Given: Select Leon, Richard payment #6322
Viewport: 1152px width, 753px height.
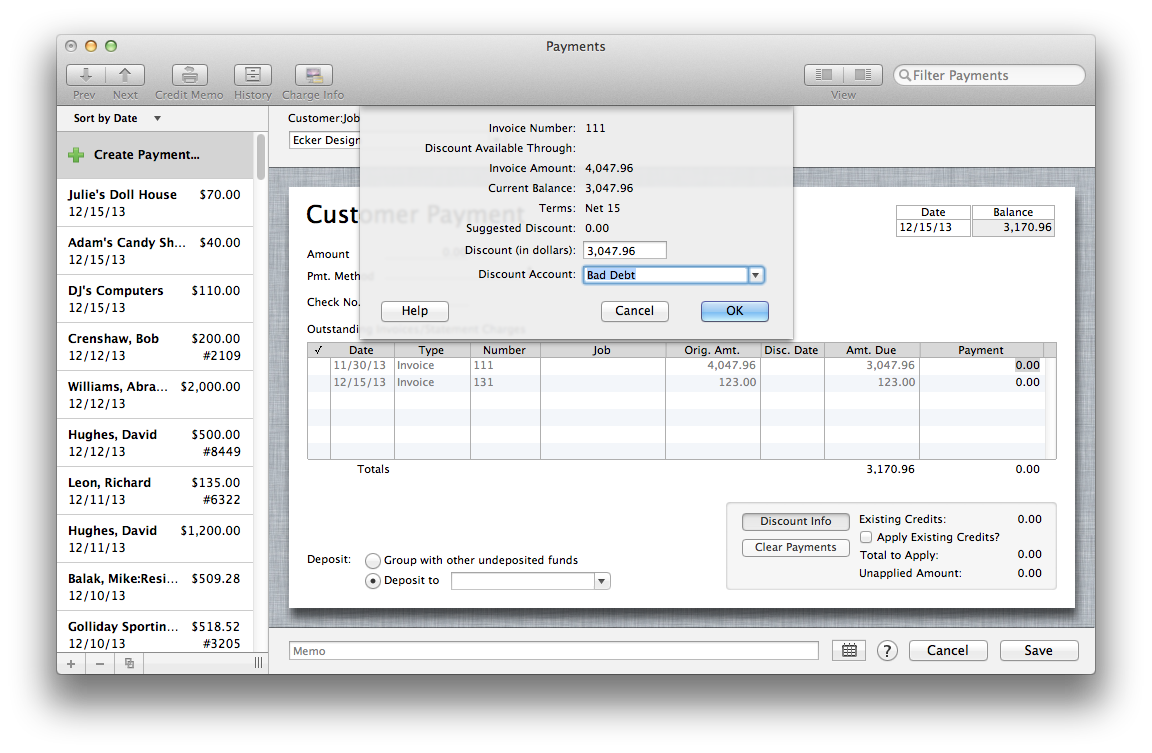Looking at the screenshot, I should tap(155, 491).
